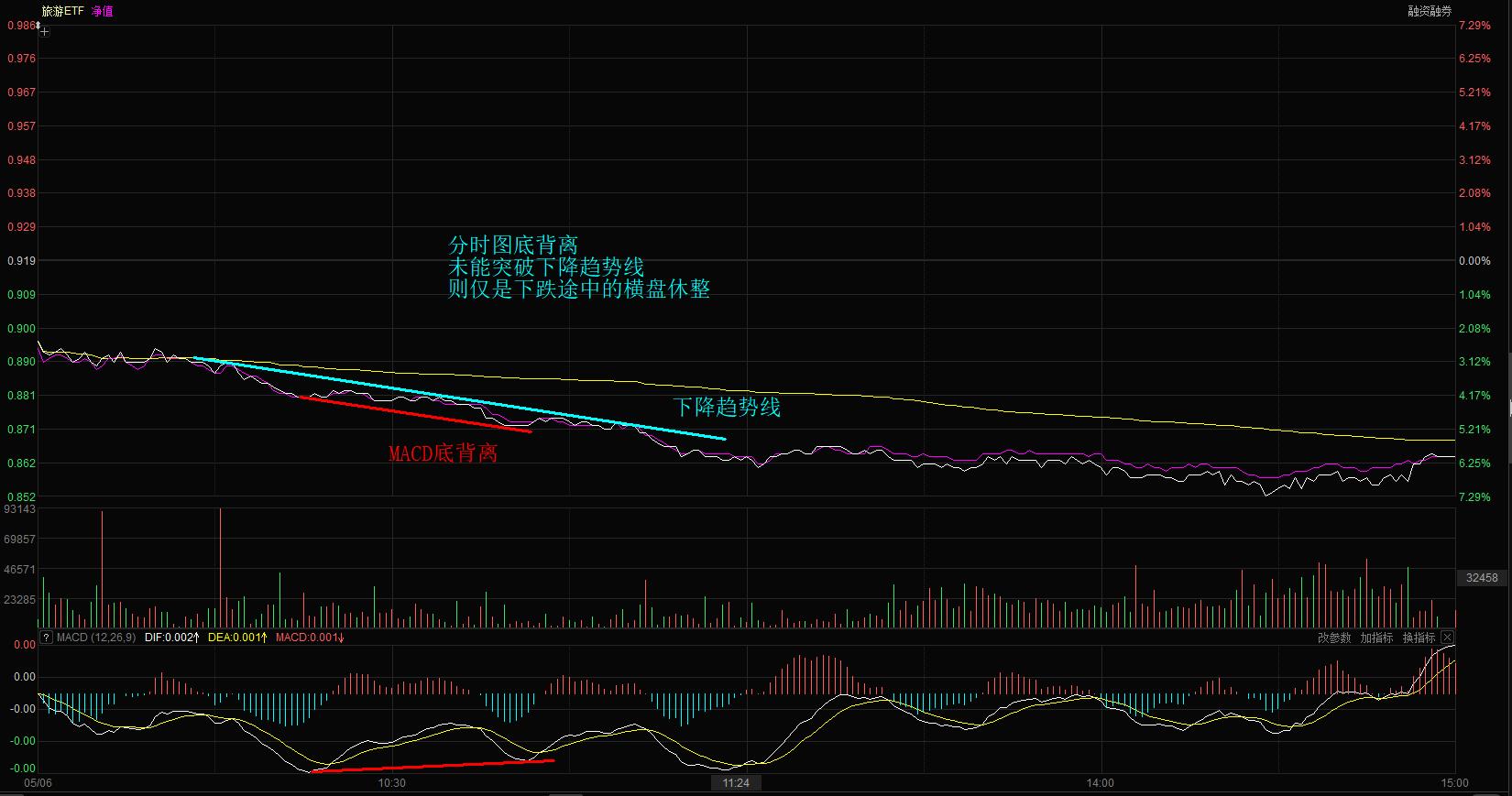Click the 93143 volume axis label
Viewport: 1512px width, 796px height.
tap(20, 509)
